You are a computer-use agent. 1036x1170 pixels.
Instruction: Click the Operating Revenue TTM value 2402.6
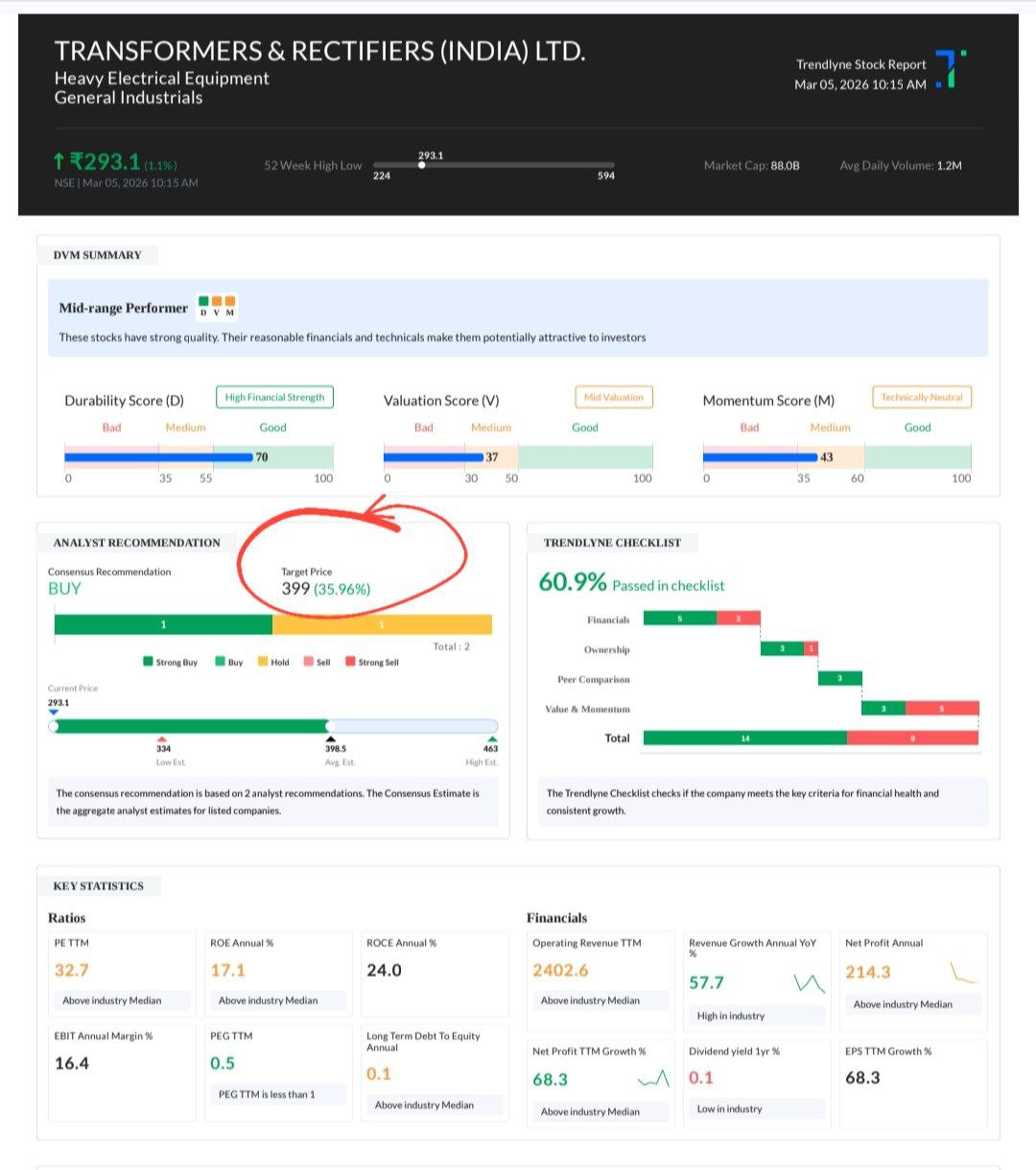coord(560,971)
